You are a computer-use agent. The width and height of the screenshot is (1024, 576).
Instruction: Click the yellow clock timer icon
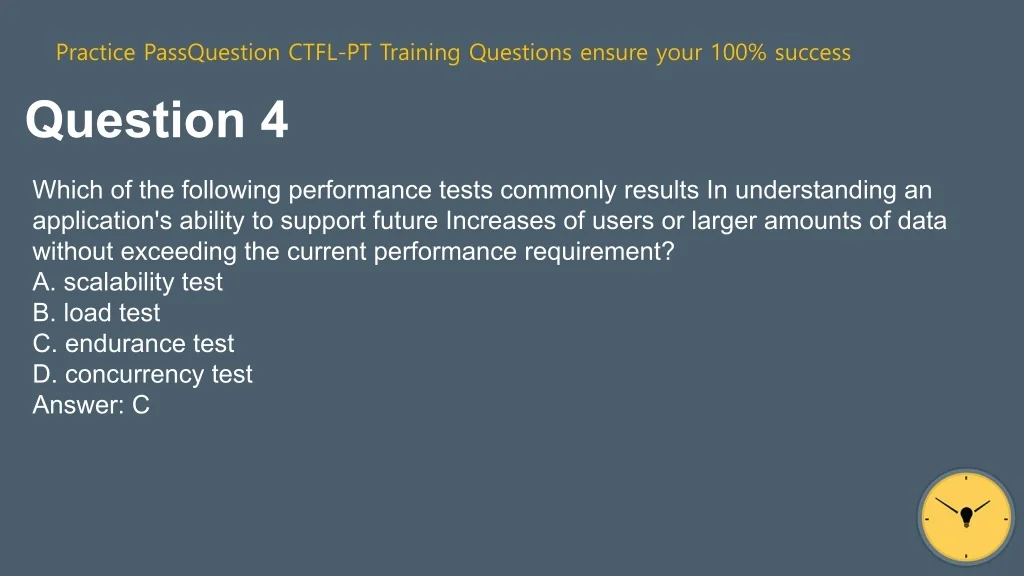pos(966,518)
